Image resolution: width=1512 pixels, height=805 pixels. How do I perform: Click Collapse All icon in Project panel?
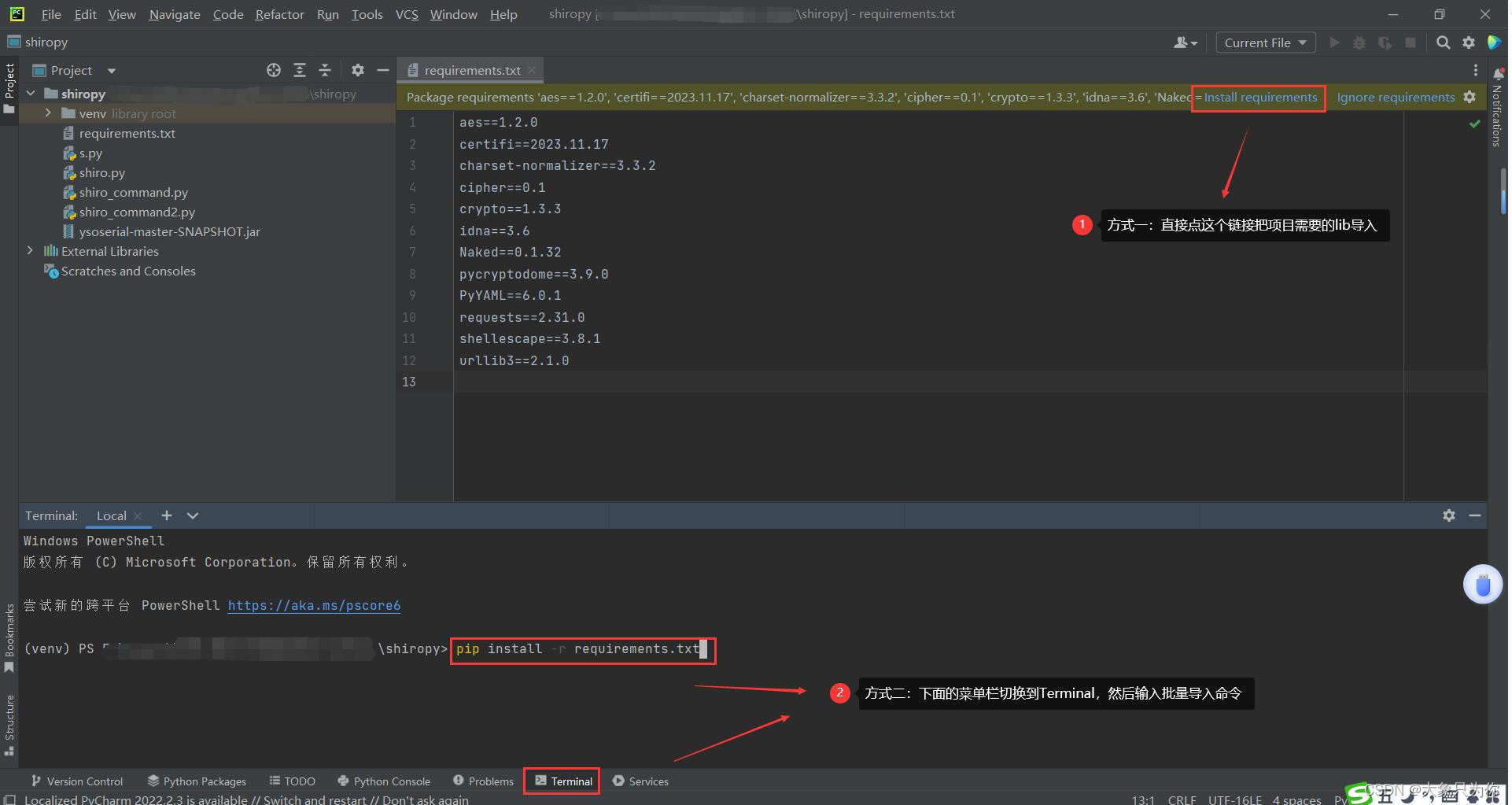325,70
